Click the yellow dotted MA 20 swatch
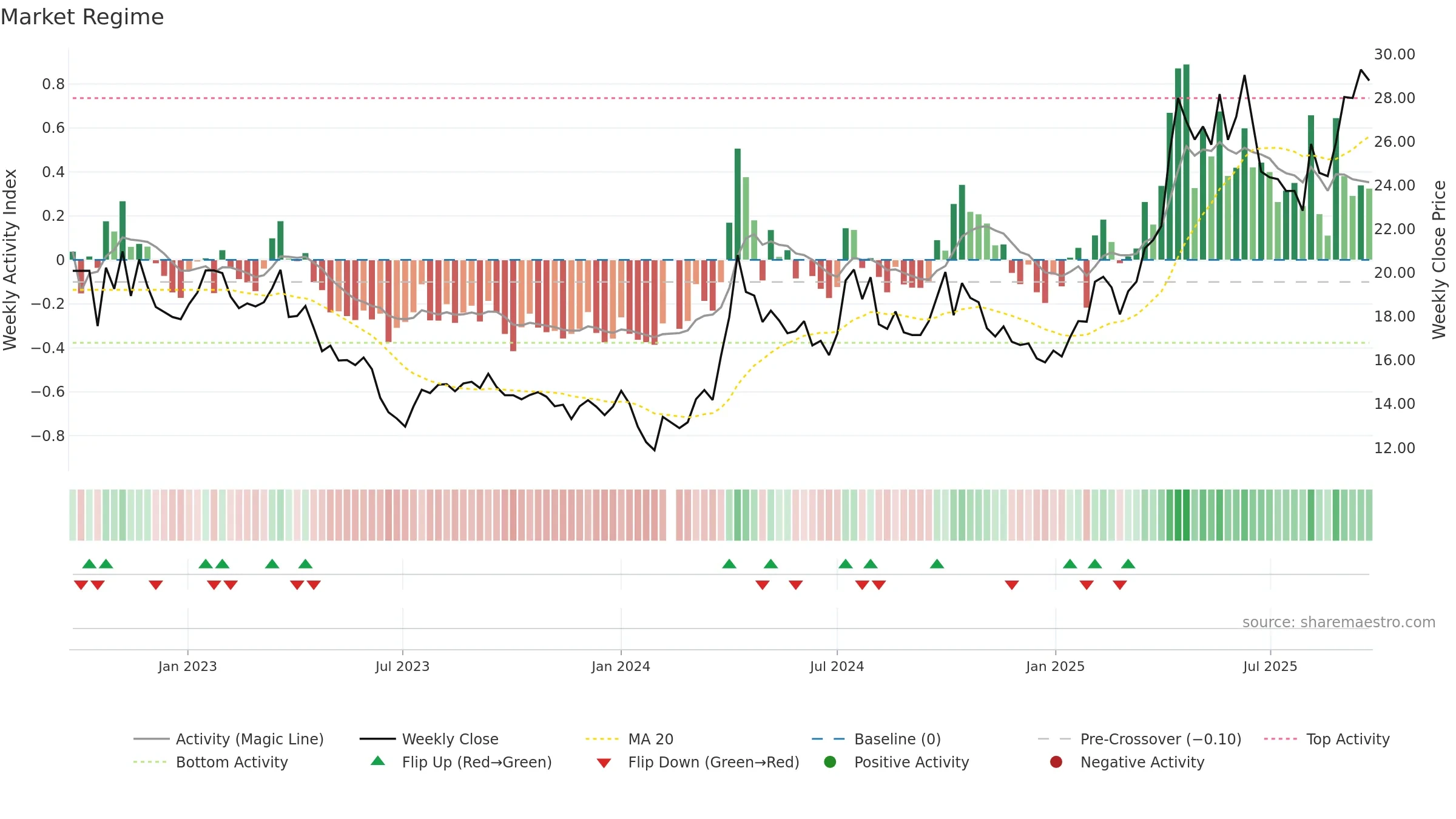This screenshot has width=1456, height=819. point(602,739)
